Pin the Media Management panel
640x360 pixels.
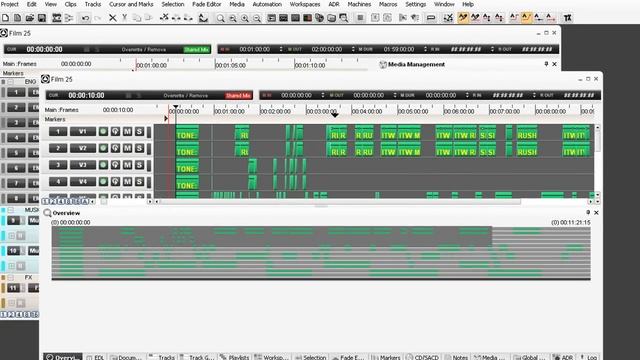click(546, 64)
